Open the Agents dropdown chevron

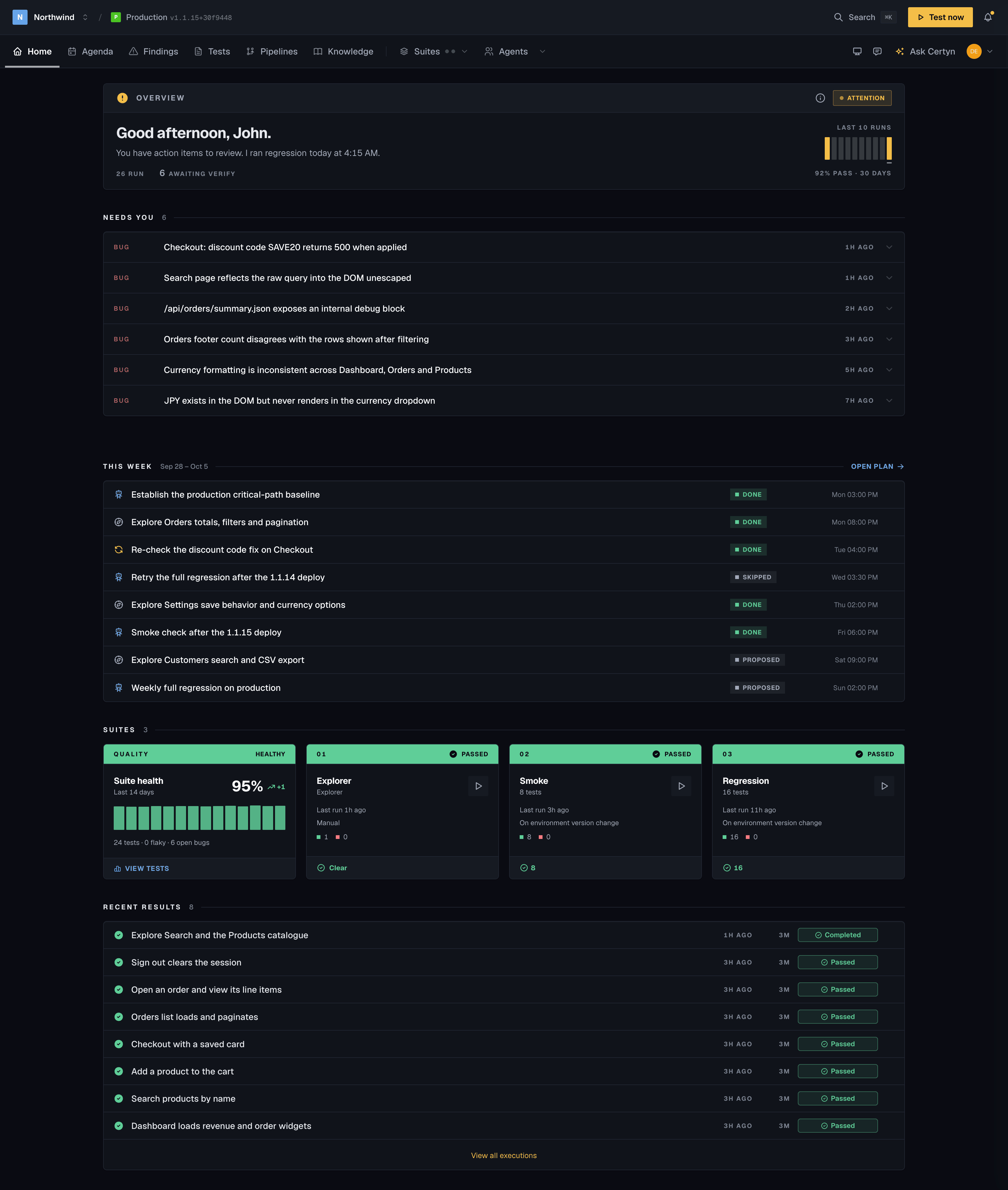542,51
